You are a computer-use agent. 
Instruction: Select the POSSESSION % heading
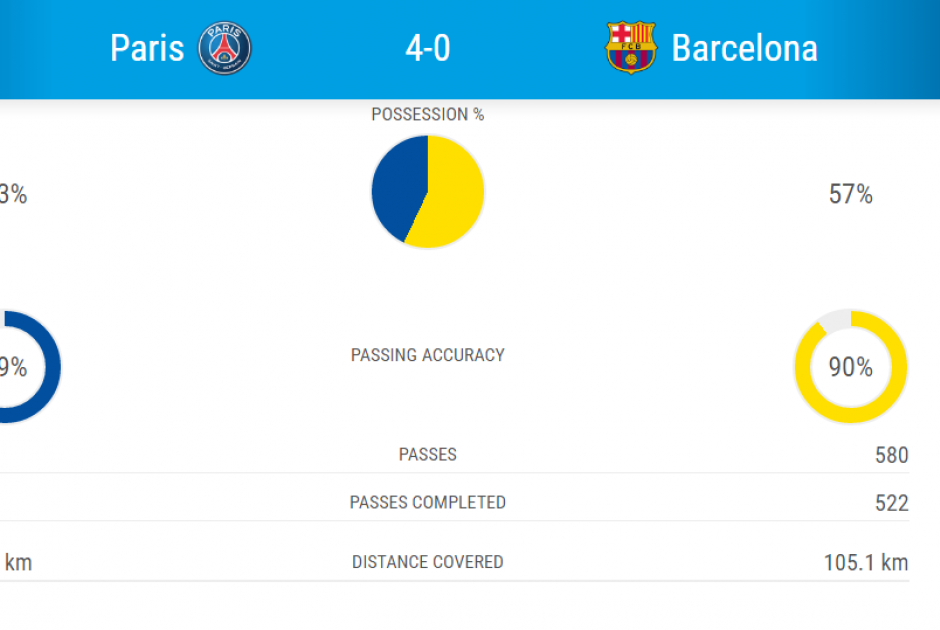point(427,114)
